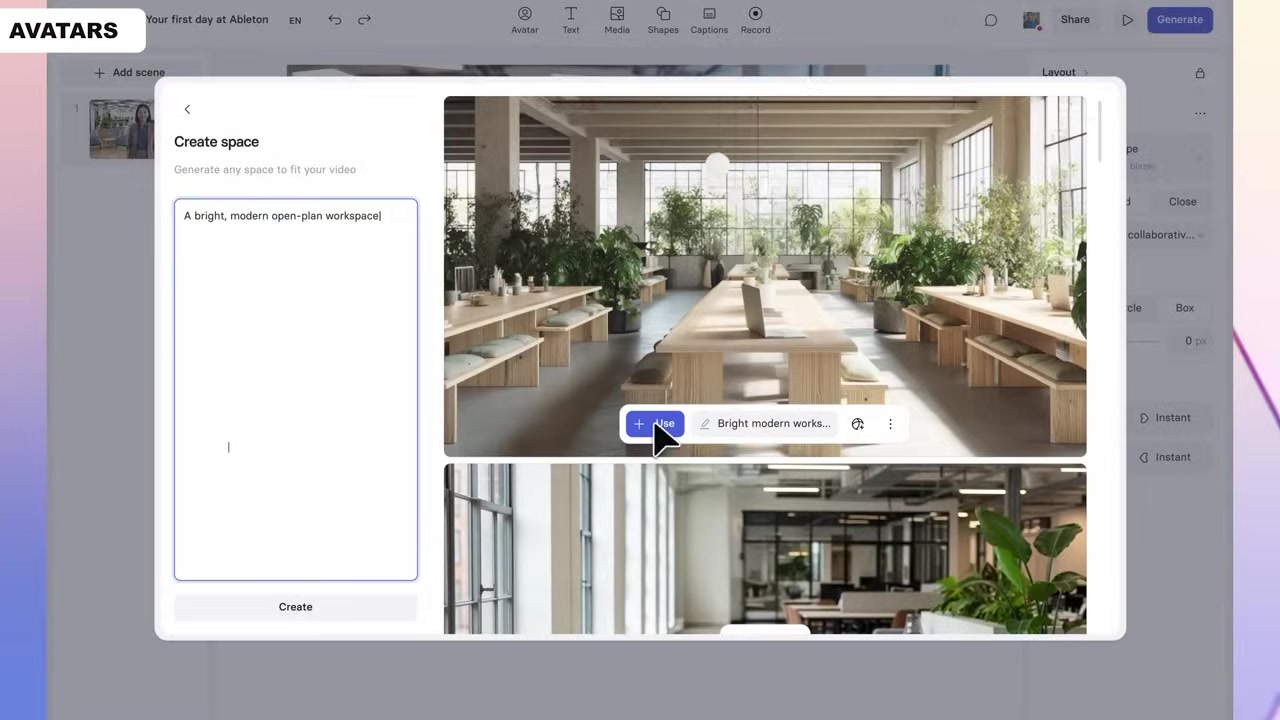The image size is (1280, 720).
Task: Edit the 'Bright modern works...' prompt
Action: coord(765,424)
